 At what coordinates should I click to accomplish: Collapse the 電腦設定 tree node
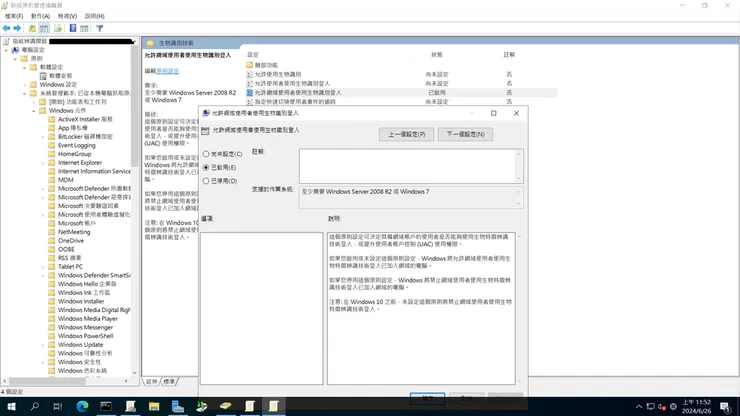pos(7,50)
